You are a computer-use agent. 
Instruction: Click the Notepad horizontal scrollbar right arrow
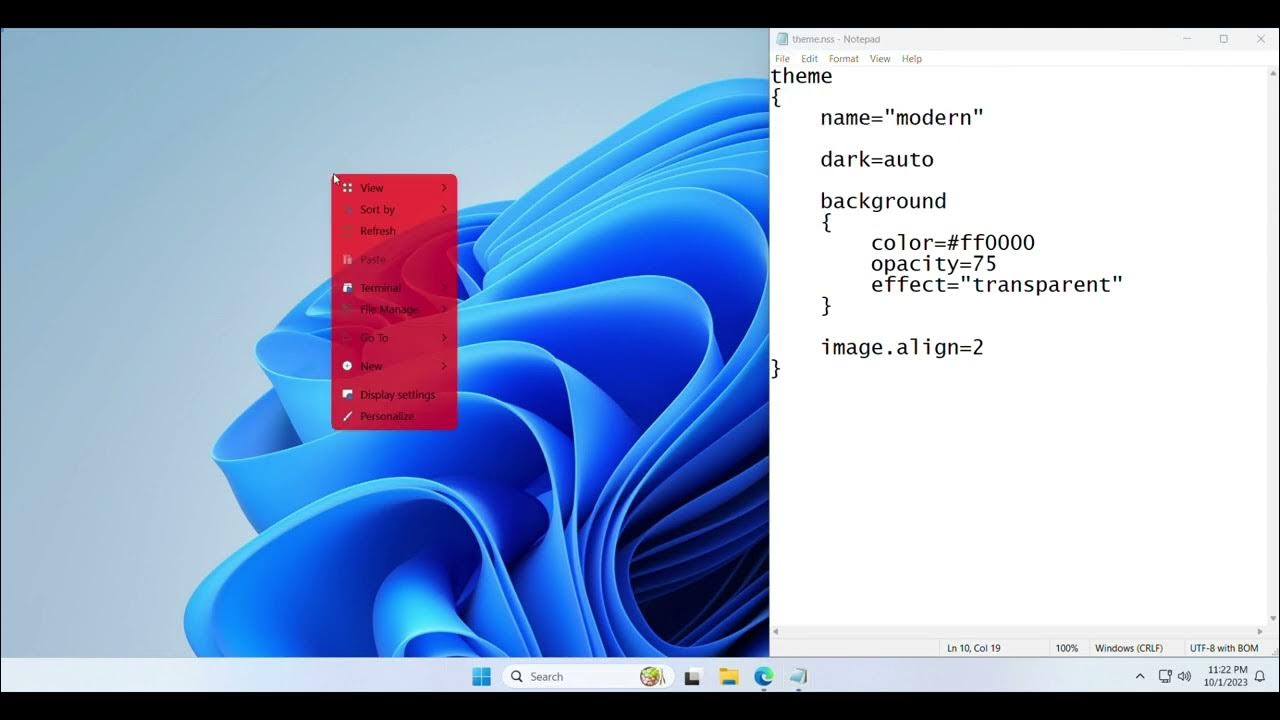point(1261,632)
